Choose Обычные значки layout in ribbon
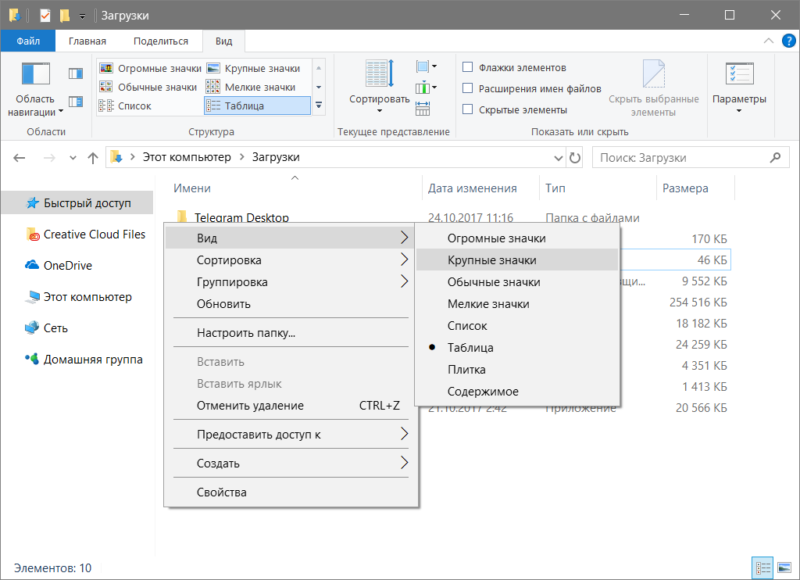Image resolution: width=800 pixels, height=580 pixels. [x=148, y=87]
